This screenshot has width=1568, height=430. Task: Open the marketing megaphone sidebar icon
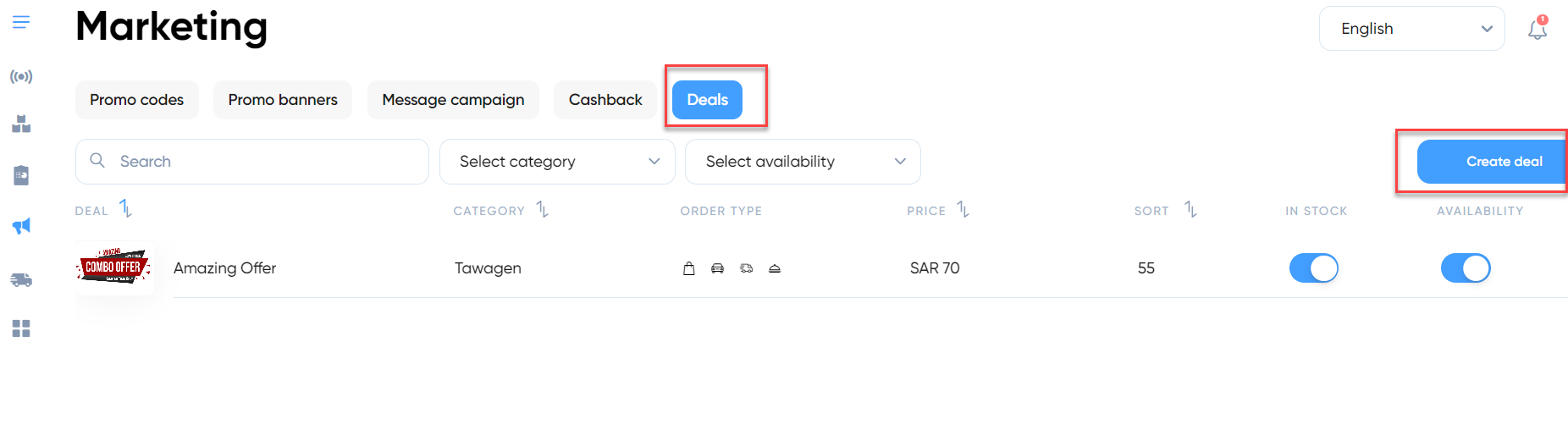pyautogui.click(x=21, y=226)
